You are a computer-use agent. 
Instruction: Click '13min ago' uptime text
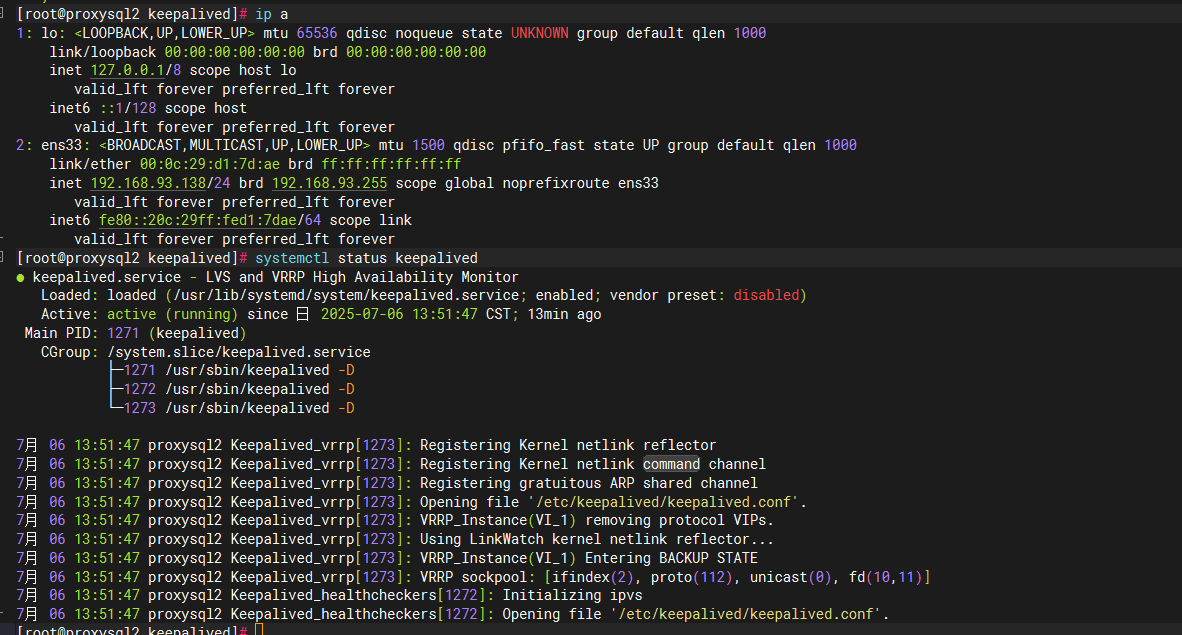tap(564, 314)
